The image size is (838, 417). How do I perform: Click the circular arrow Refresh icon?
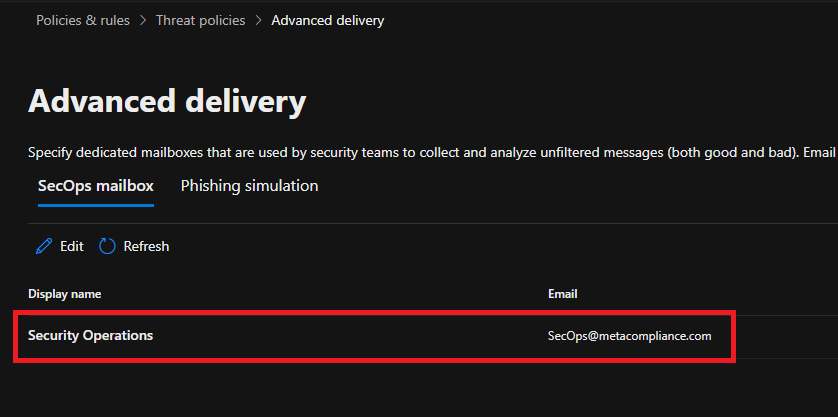[107, 246]
